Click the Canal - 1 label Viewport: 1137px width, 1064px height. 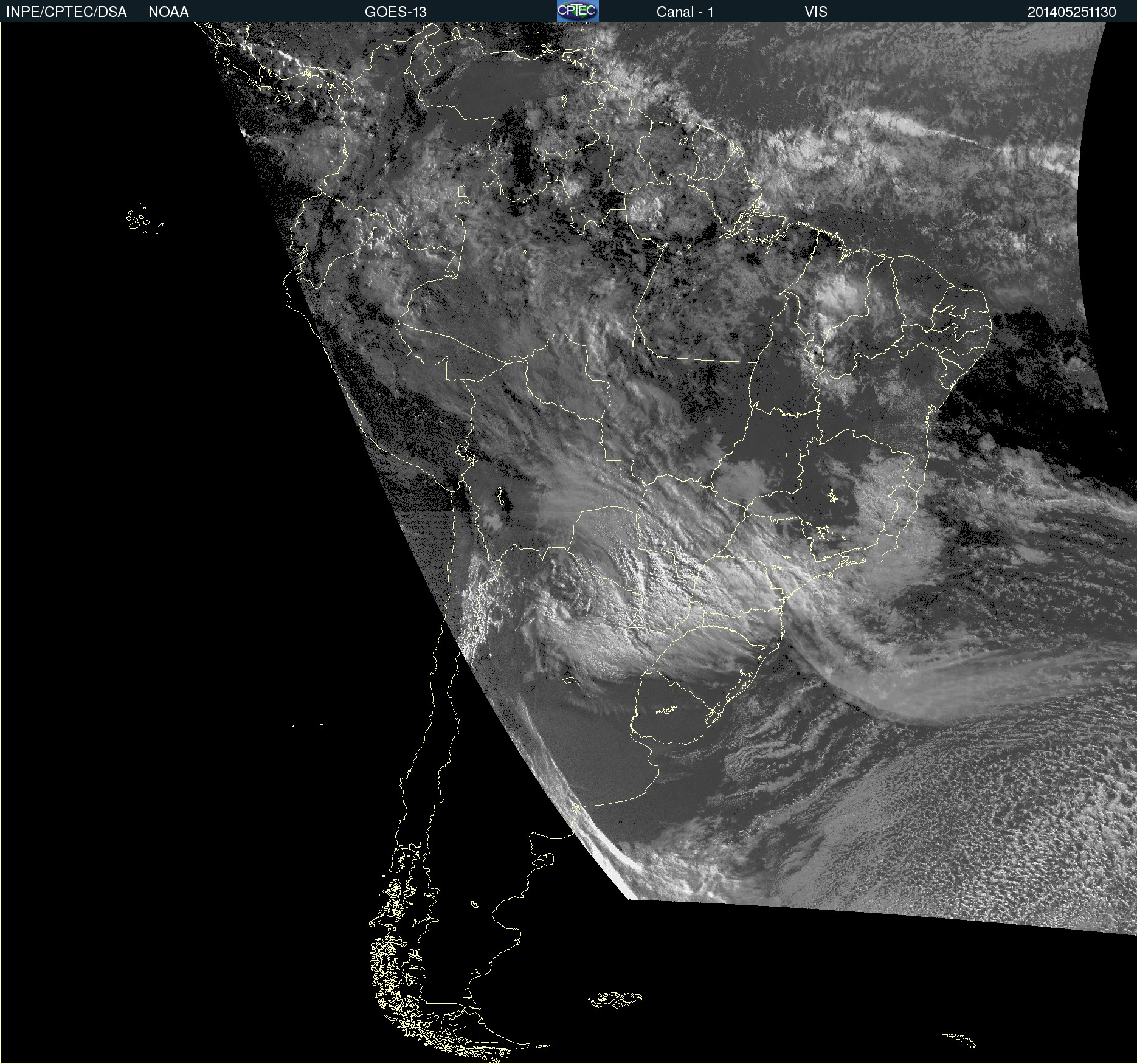click(685, 12)
